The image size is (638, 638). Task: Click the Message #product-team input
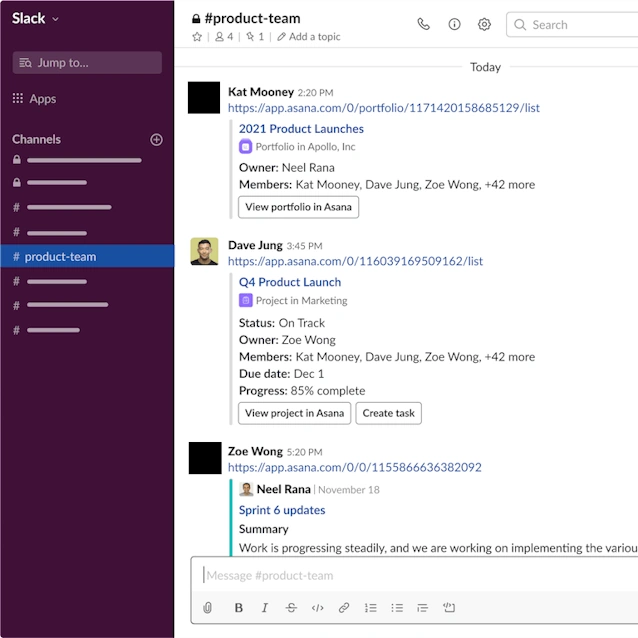414,575
